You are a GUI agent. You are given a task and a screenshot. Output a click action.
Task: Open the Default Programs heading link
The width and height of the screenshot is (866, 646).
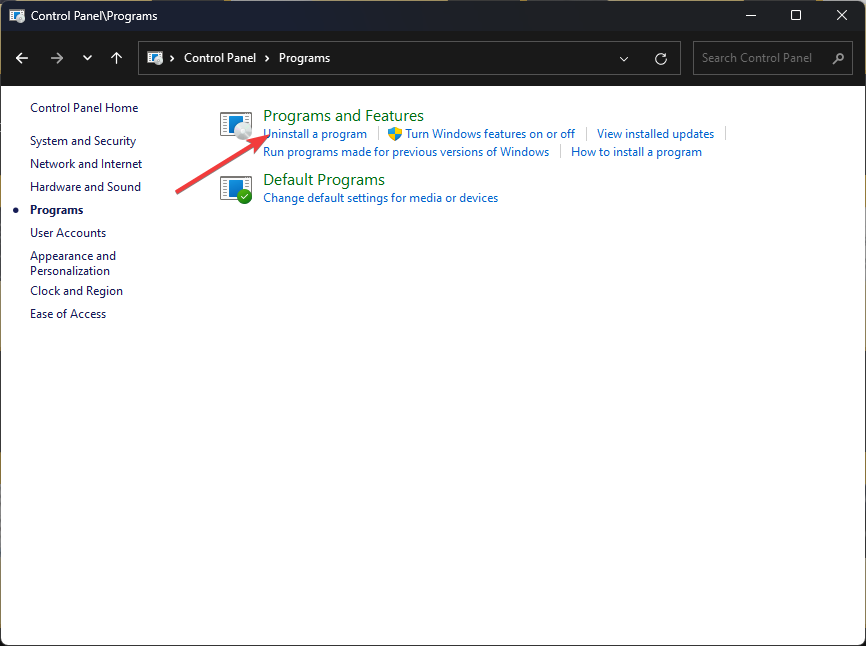click(324, 179)
